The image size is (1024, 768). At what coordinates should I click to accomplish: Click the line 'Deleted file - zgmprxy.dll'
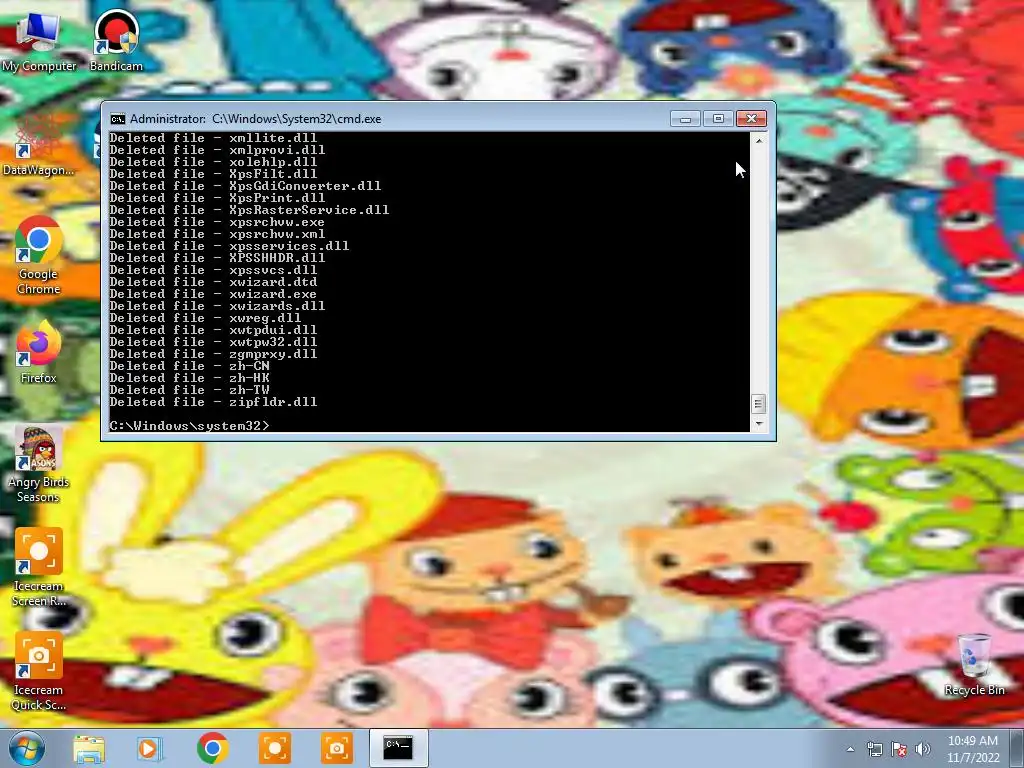tap(213, 354)
